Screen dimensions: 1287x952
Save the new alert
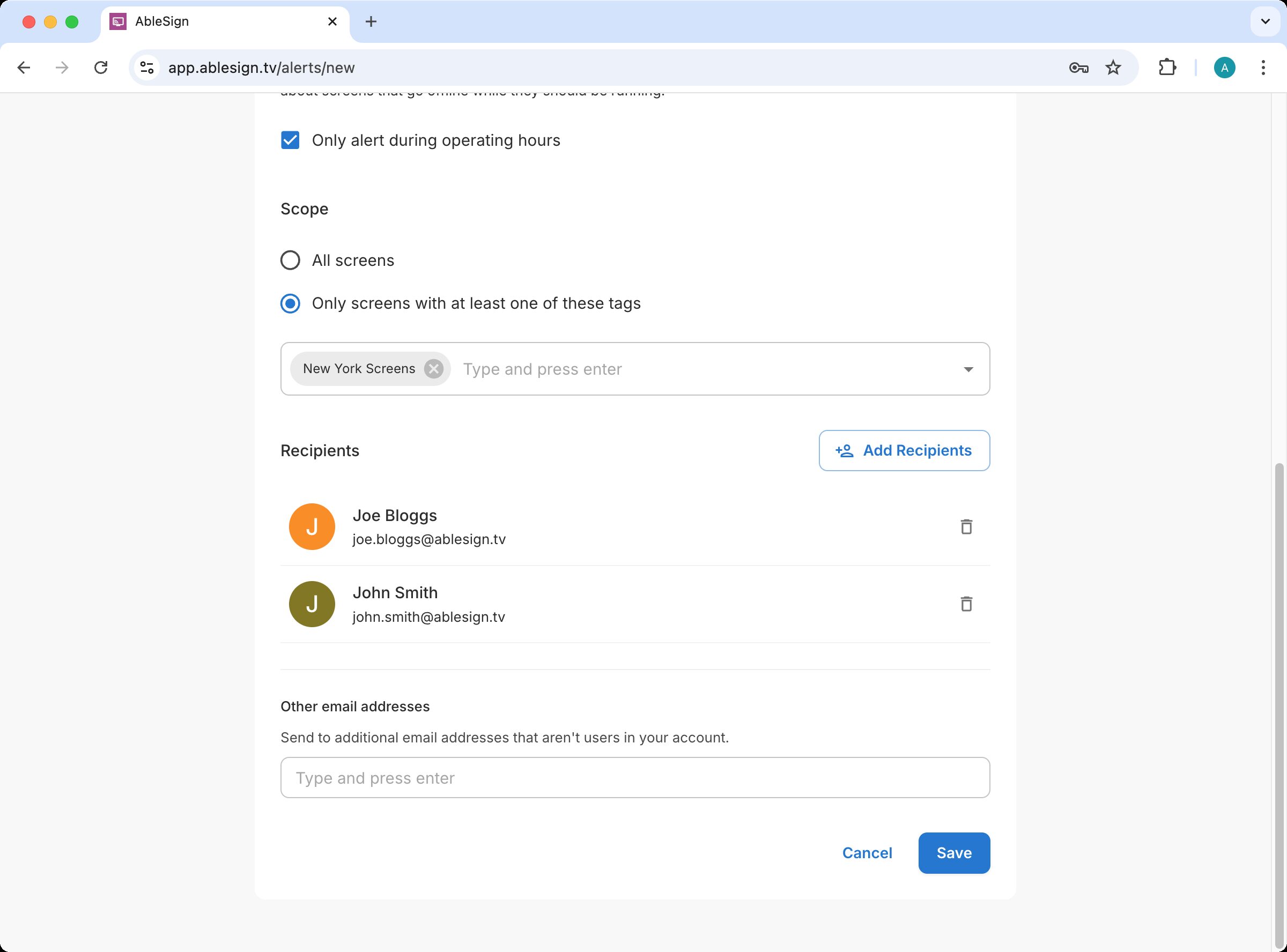pyautogui.click(x=954, y=853)
